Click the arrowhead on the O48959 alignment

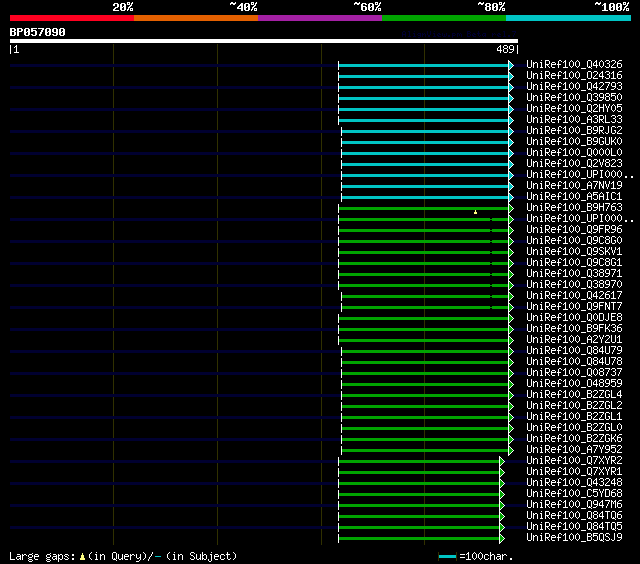(x=511, y=384)
